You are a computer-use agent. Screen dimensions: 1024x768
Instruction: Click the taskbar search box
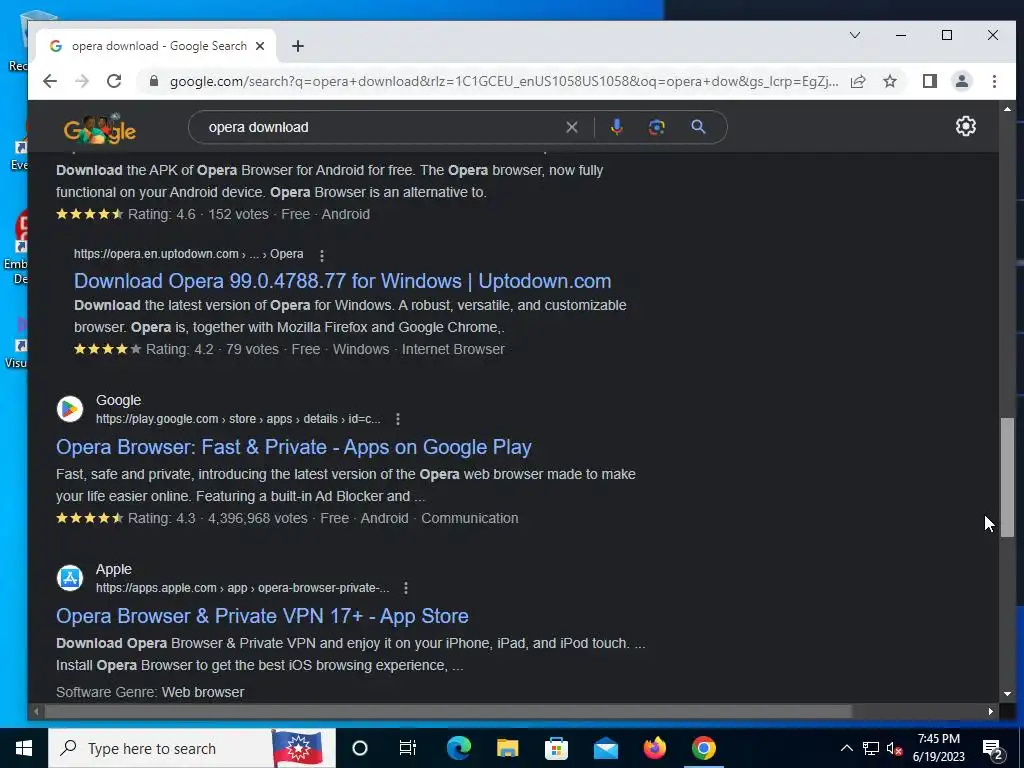click(192, 748)
